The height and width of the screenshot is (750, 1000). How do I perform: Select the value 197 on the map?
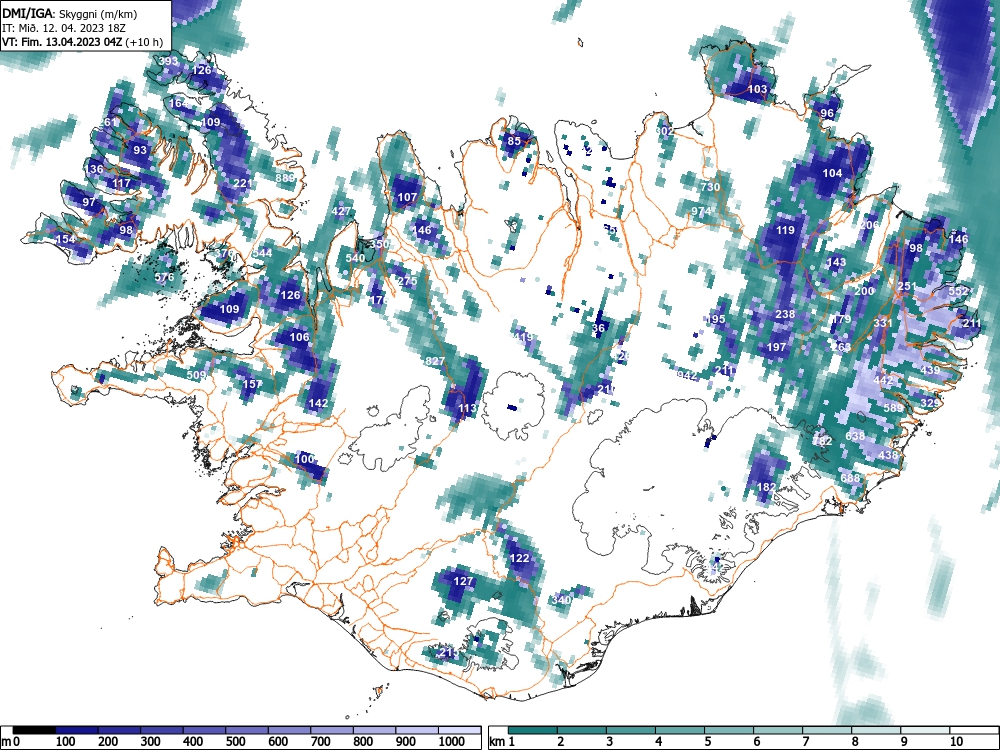tap(776, 347)
